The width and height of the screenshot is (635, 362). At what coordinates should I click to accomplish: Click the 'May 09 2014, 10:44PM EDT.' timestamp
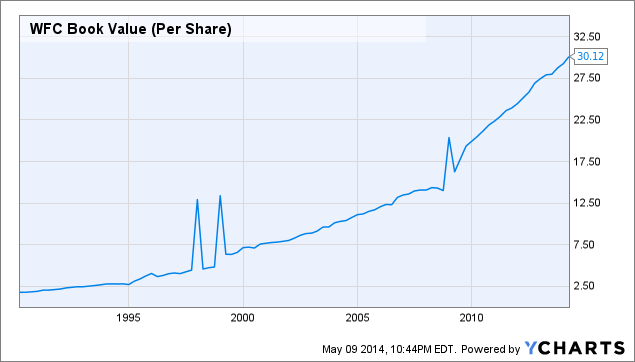[x=390, y=349]
